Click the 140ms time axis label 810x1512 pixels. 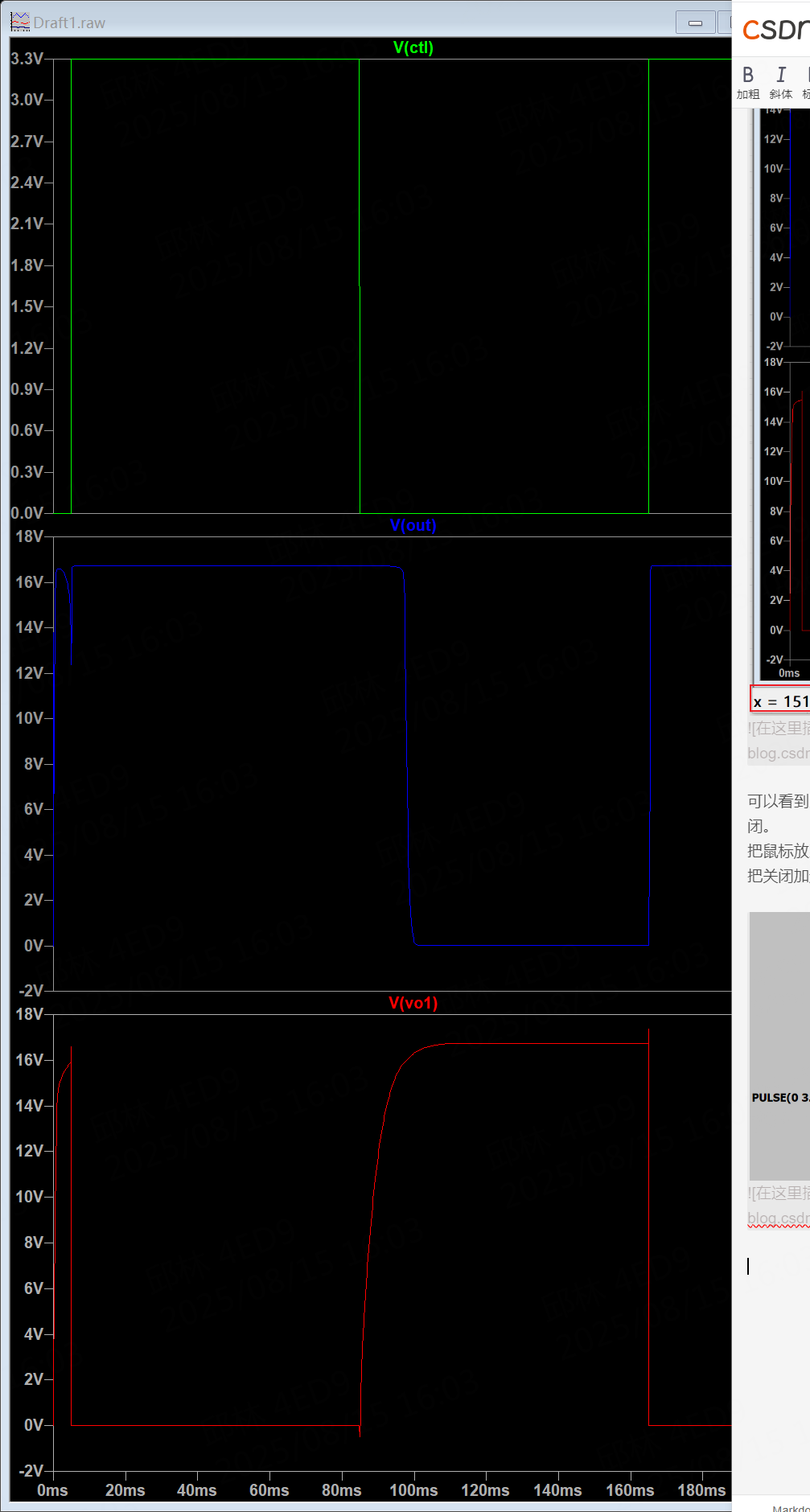coord(557,1490)
